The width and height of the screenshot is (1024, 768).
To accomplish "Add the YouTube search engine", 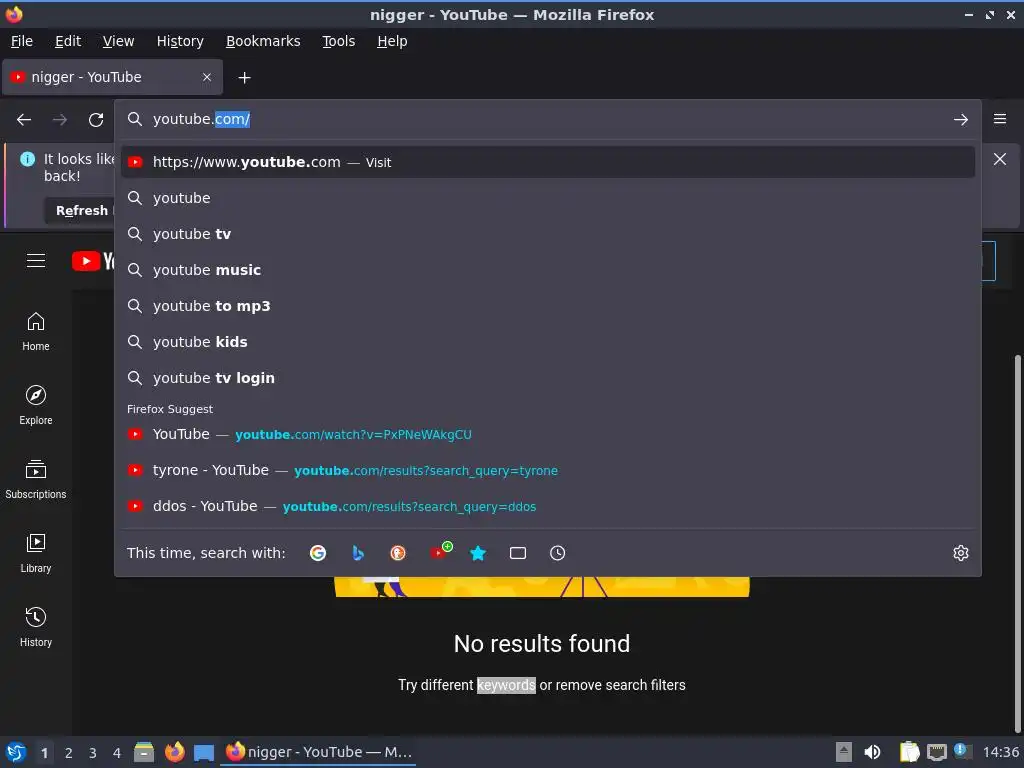I will click(x=440, y=552).
